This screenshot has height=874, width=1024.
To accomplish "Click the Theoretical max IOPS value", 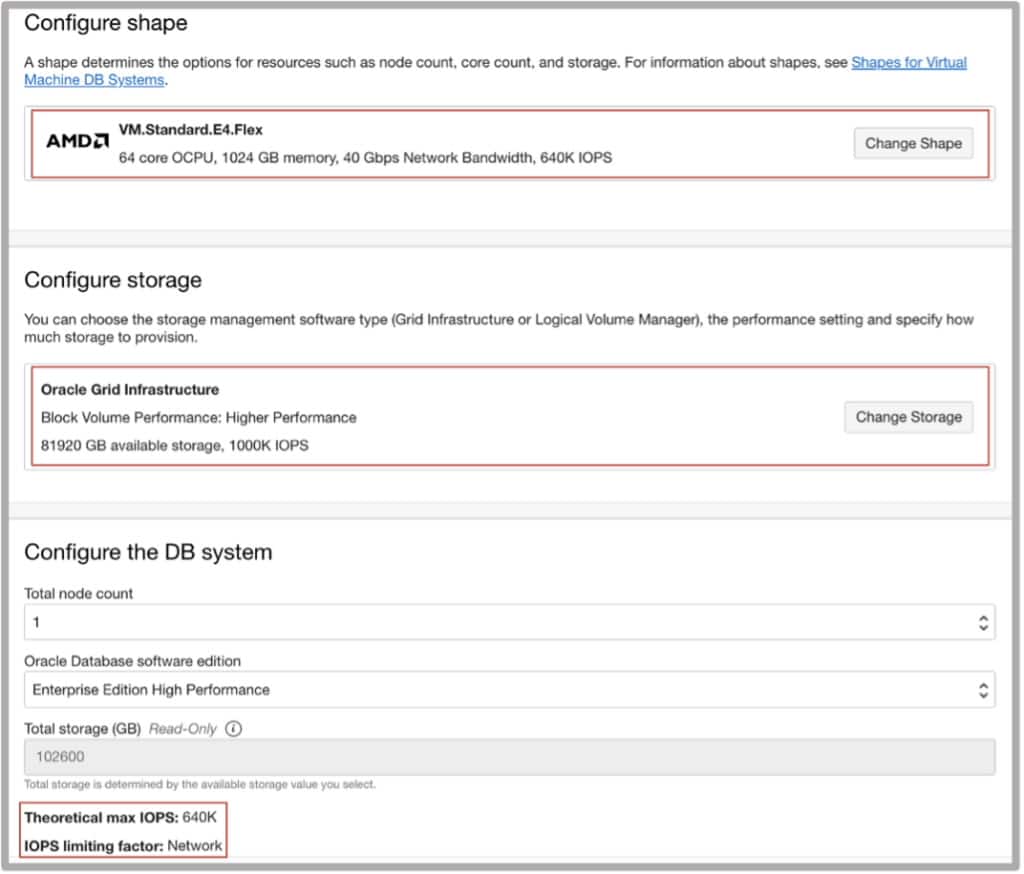I will click(x=200, y=818).
